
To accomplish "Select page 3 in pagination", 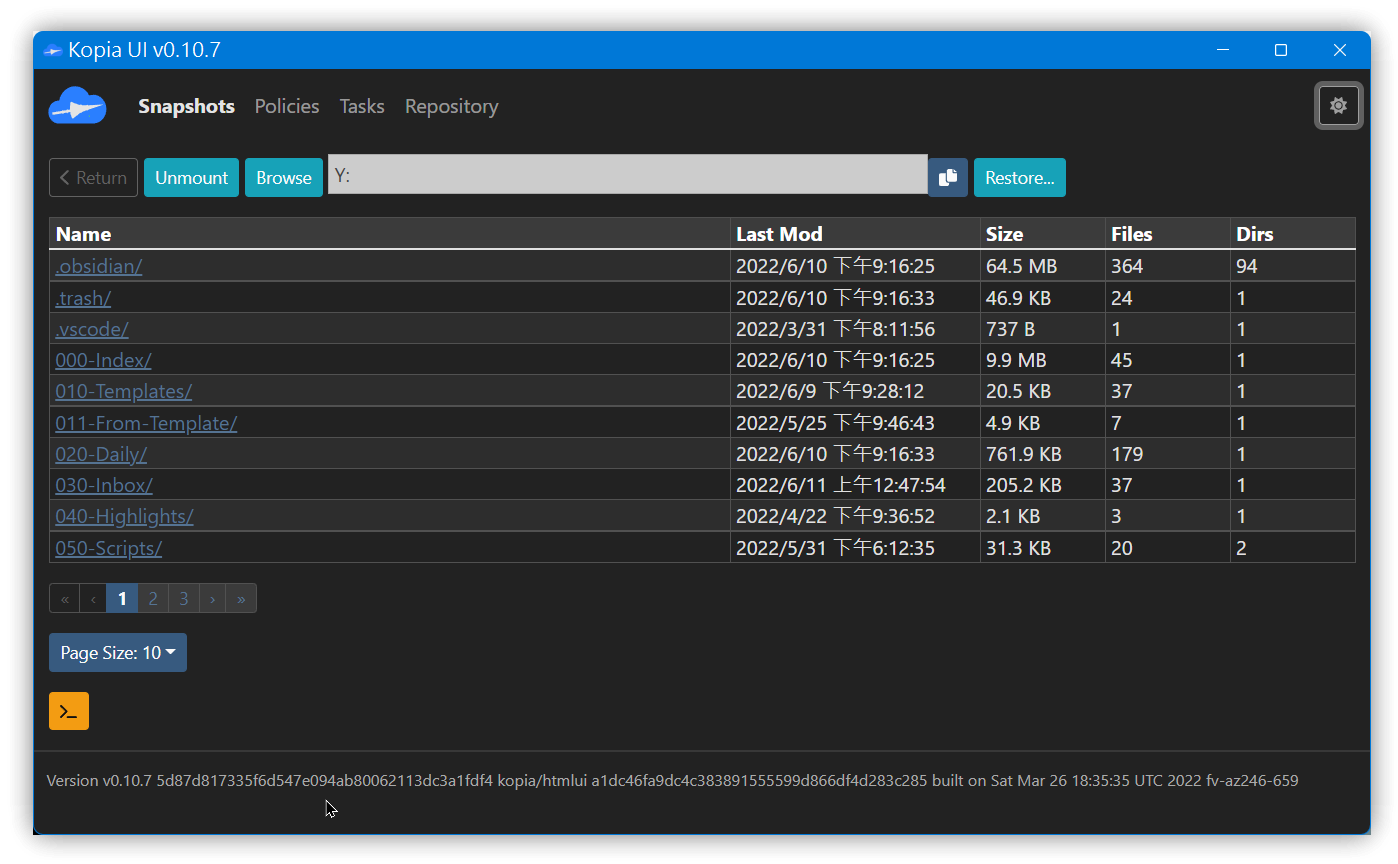I will tap(184, 598).
